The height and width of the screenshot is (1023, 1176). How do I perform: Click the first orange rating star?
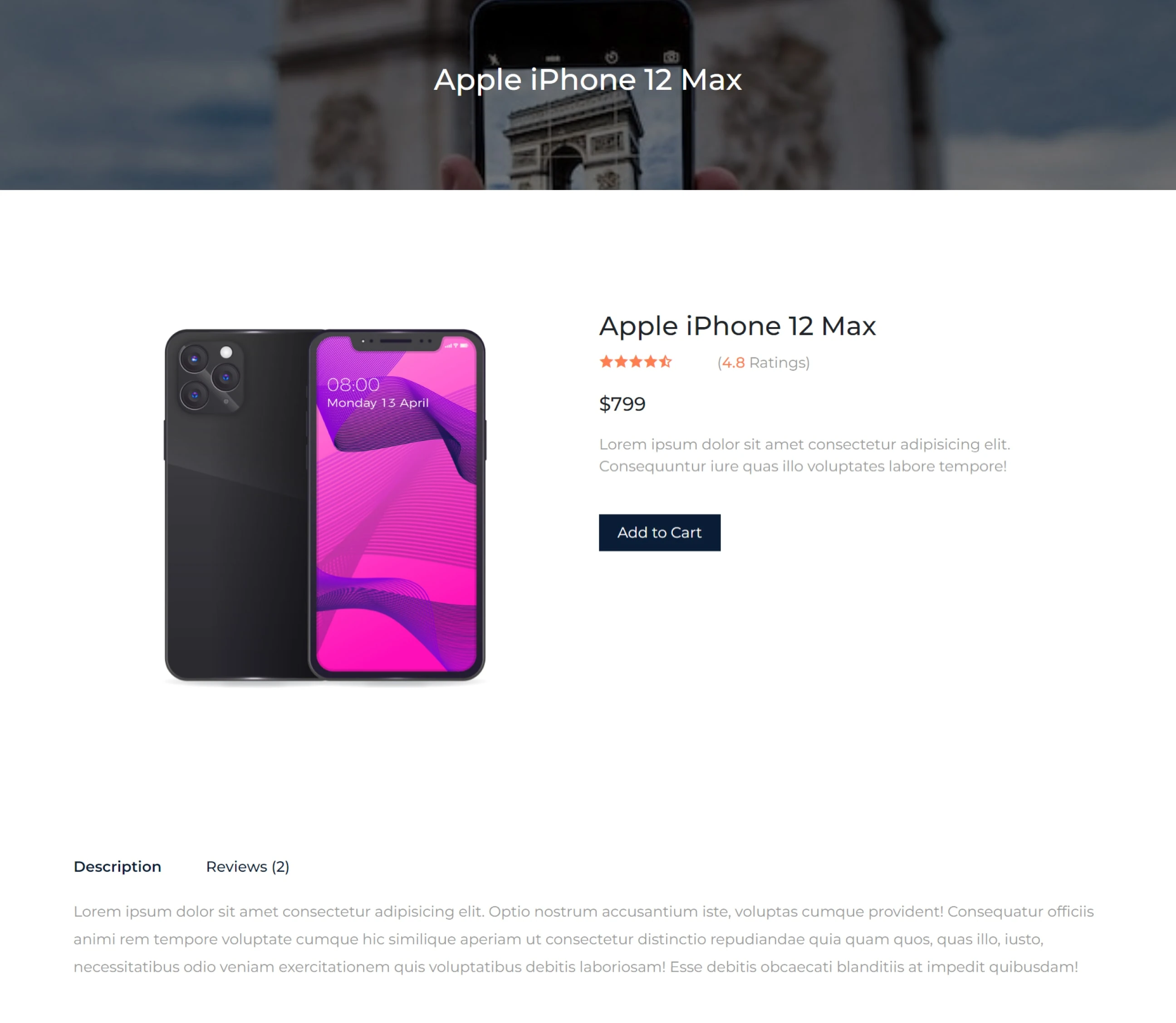(x=606, y=362)
